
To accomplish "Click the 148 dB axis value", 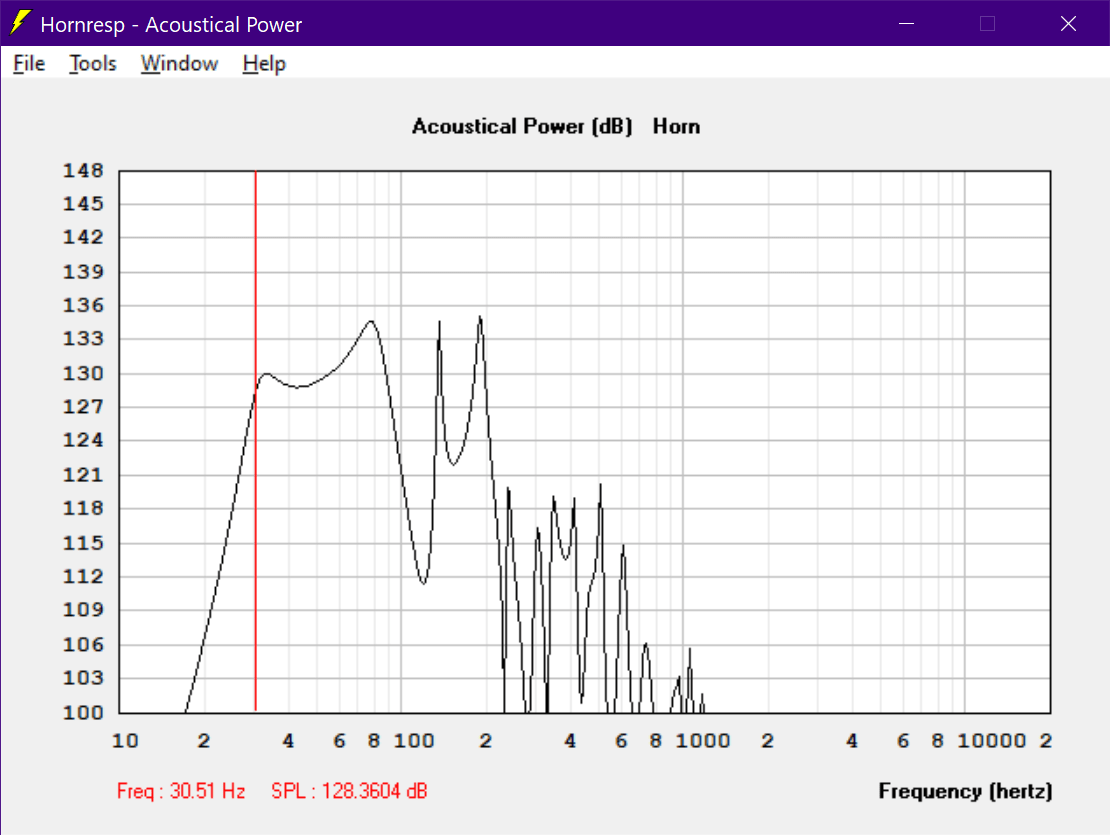I will coord(84,171).
